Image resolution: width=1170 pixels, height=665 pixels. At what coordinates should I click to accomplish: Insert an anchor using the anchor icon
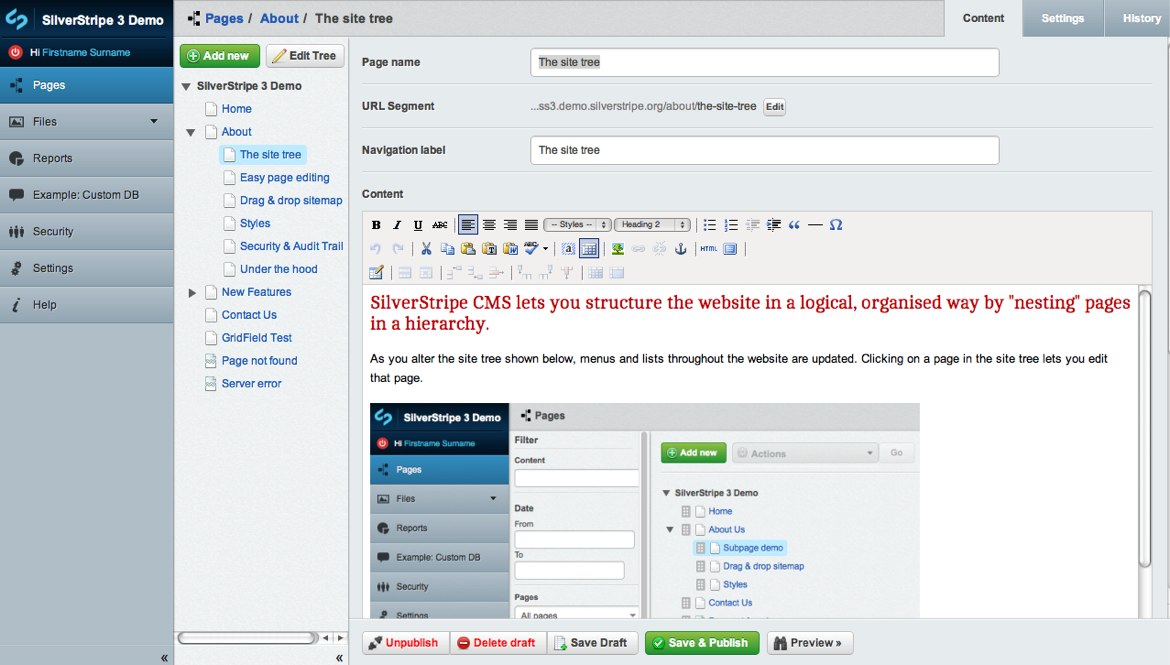[681, 249]
